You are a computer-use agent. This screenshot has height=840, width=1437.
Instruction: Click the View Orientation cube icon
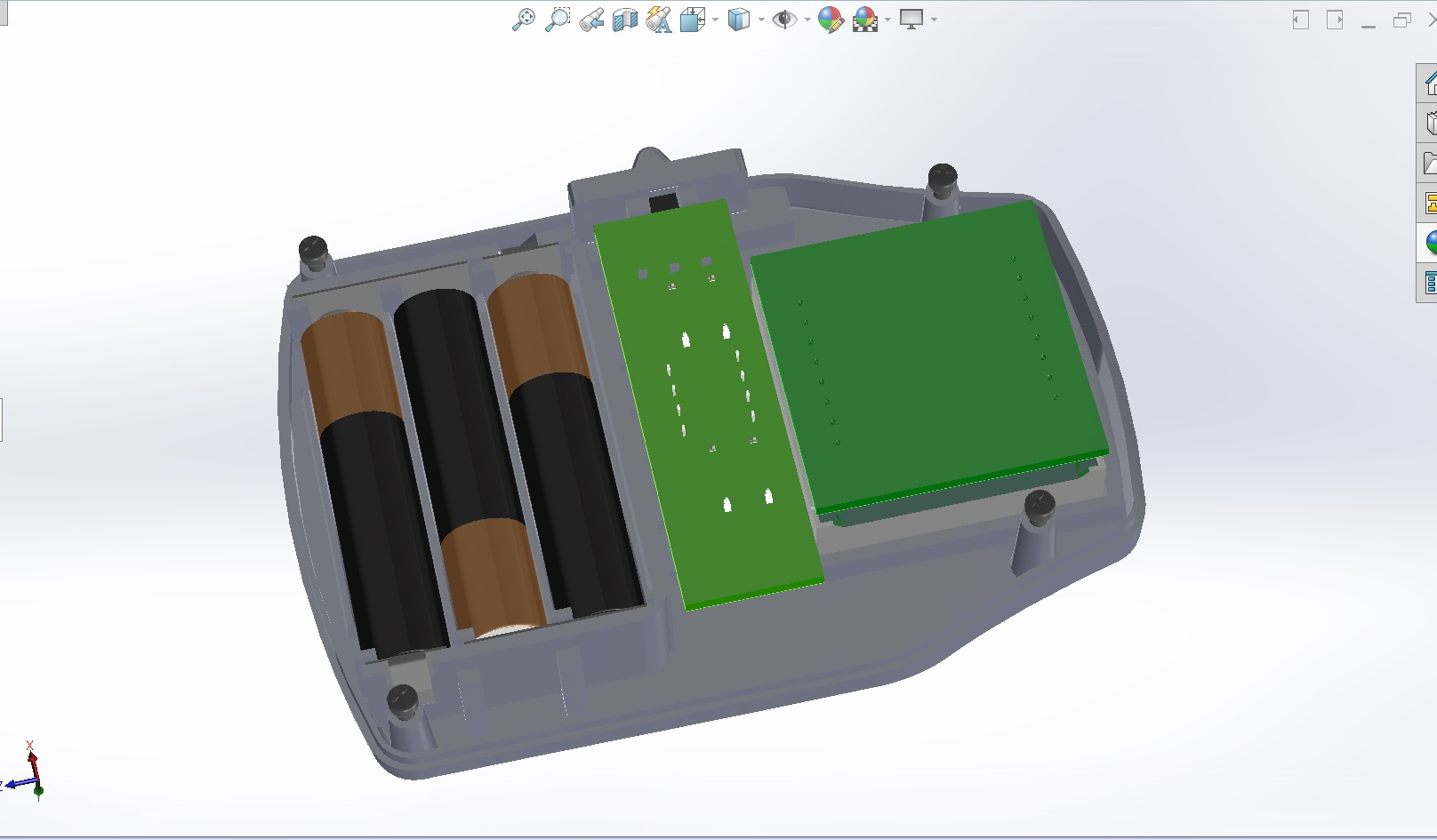pos(693,20)
